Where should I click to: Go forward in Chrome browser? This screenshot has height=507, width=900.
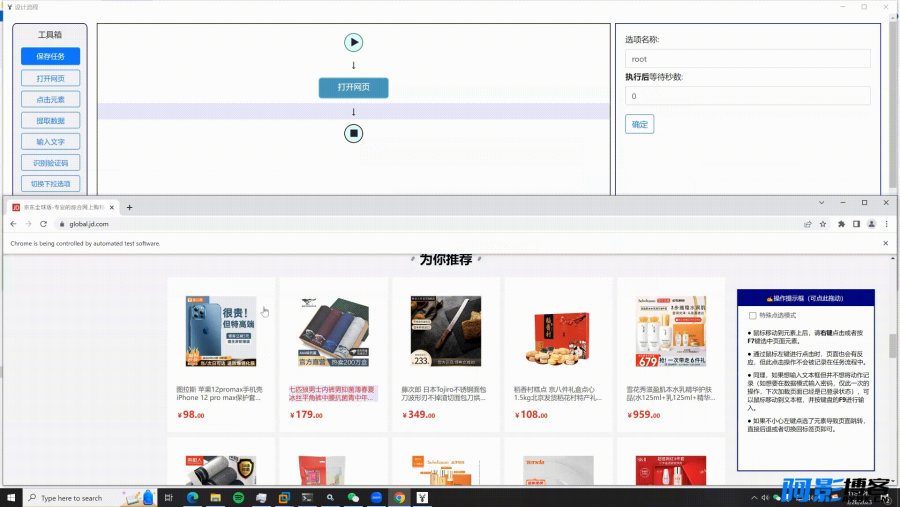[28, 224]
